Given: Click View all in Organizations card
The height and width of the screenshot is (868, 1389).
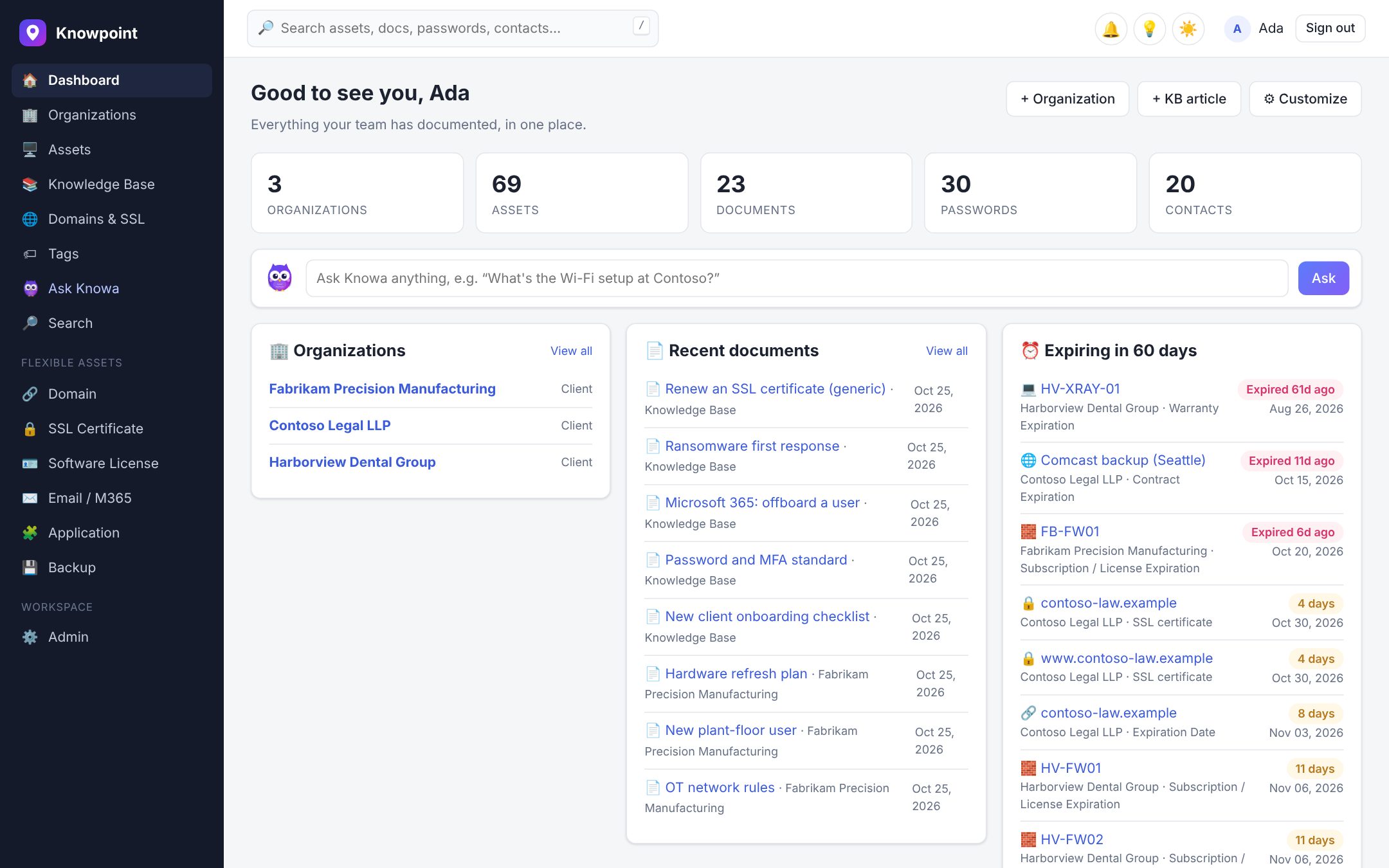Looking at the screenshot, I should [571, 351].
